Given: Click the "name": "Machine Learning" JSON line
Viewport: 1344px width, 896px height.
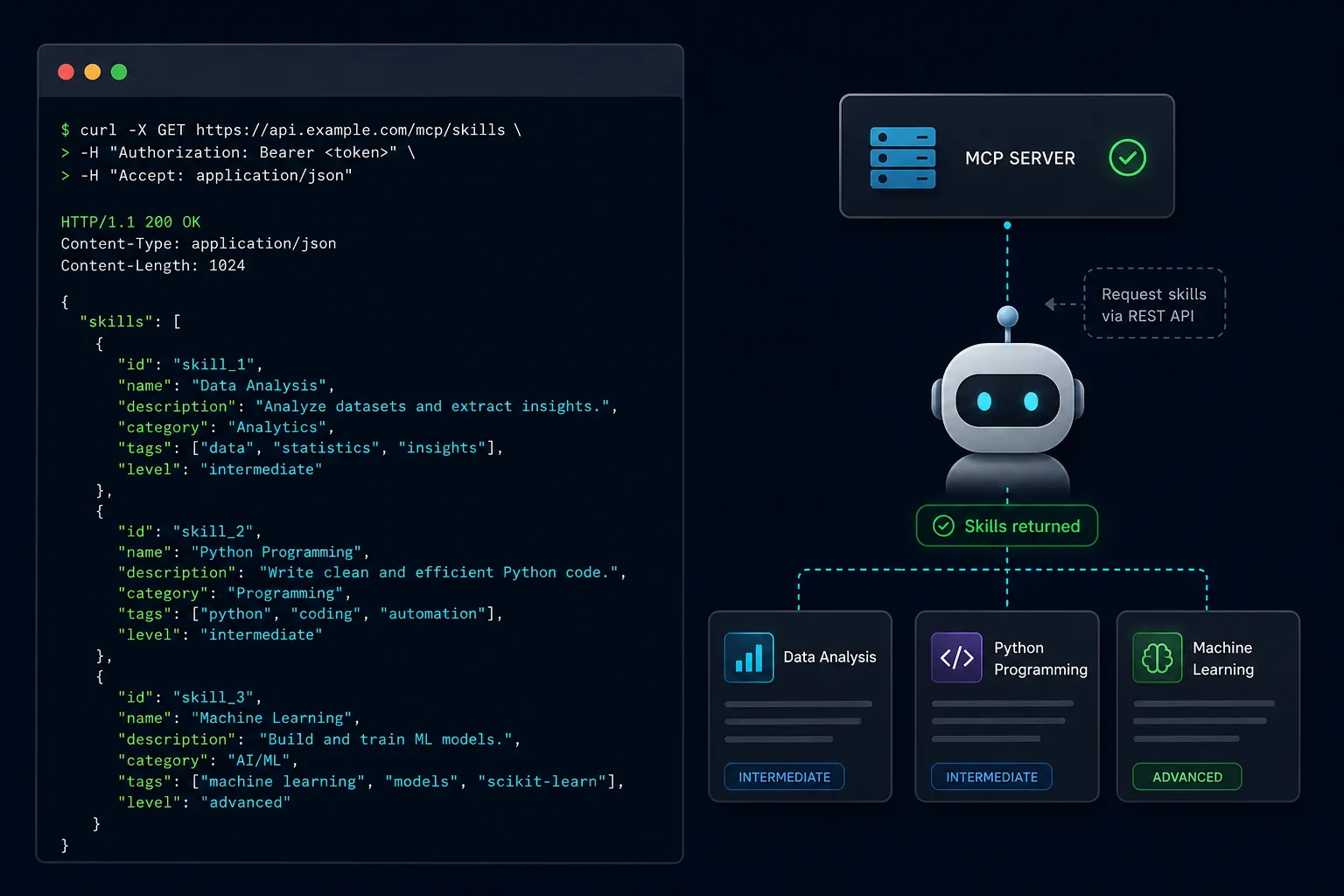Looking at the screenshot, I should [239, 718].
